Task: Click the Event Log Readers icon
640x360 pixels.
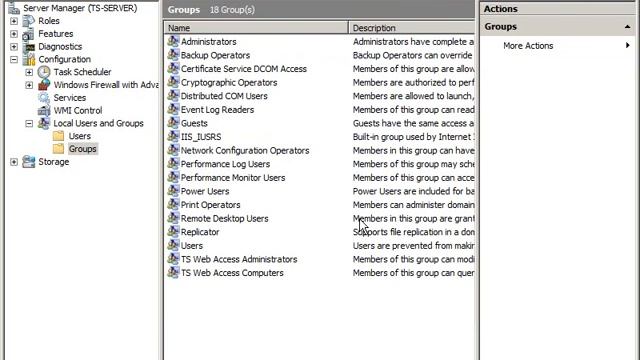Action: (173, 109)
